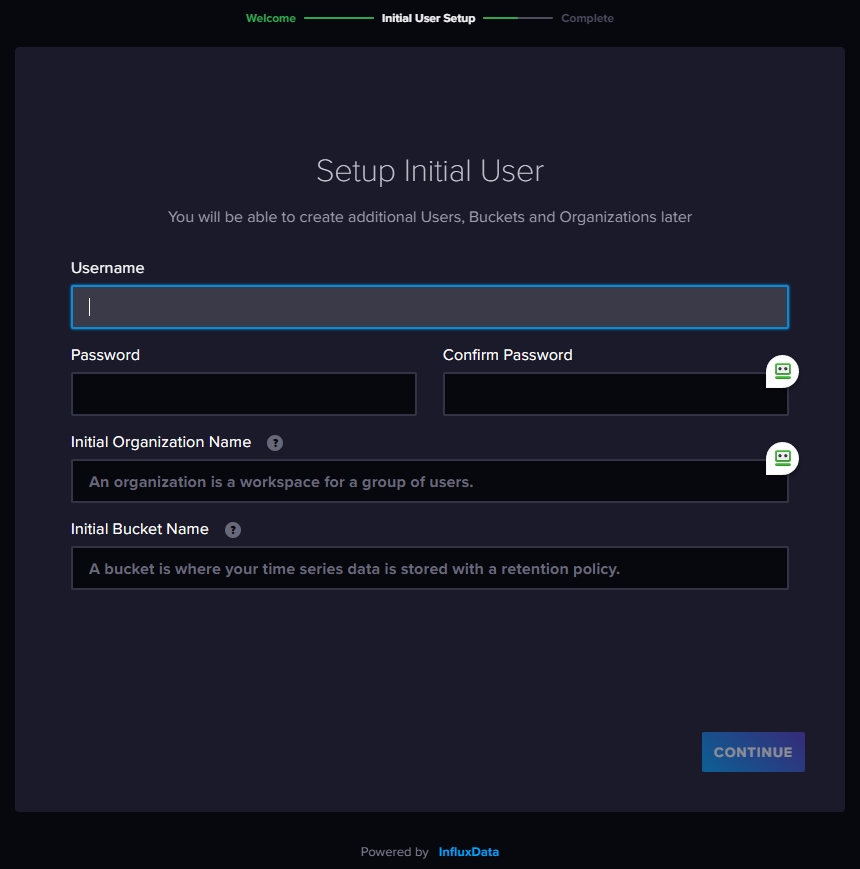Click the Password label text

pos(105,355)
